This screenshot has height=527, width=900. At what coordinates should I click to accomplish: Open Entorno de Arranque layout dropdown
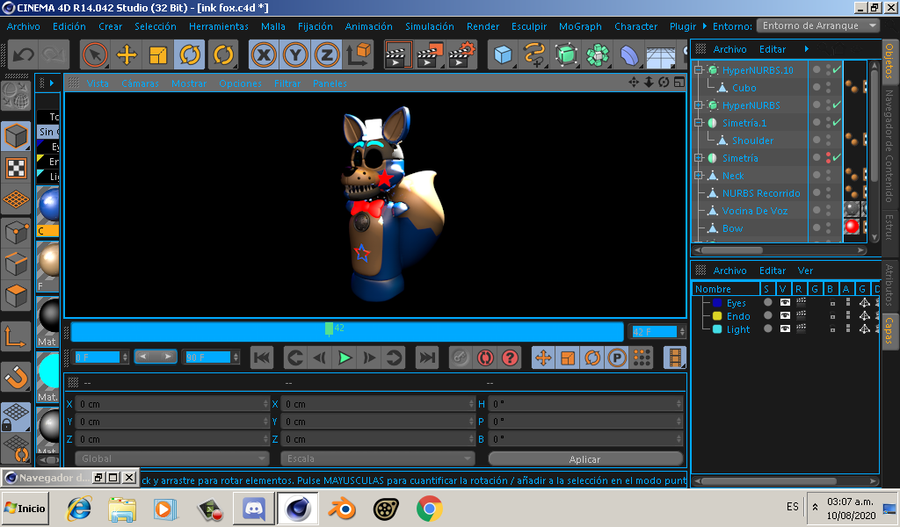[x=818, y=26]
